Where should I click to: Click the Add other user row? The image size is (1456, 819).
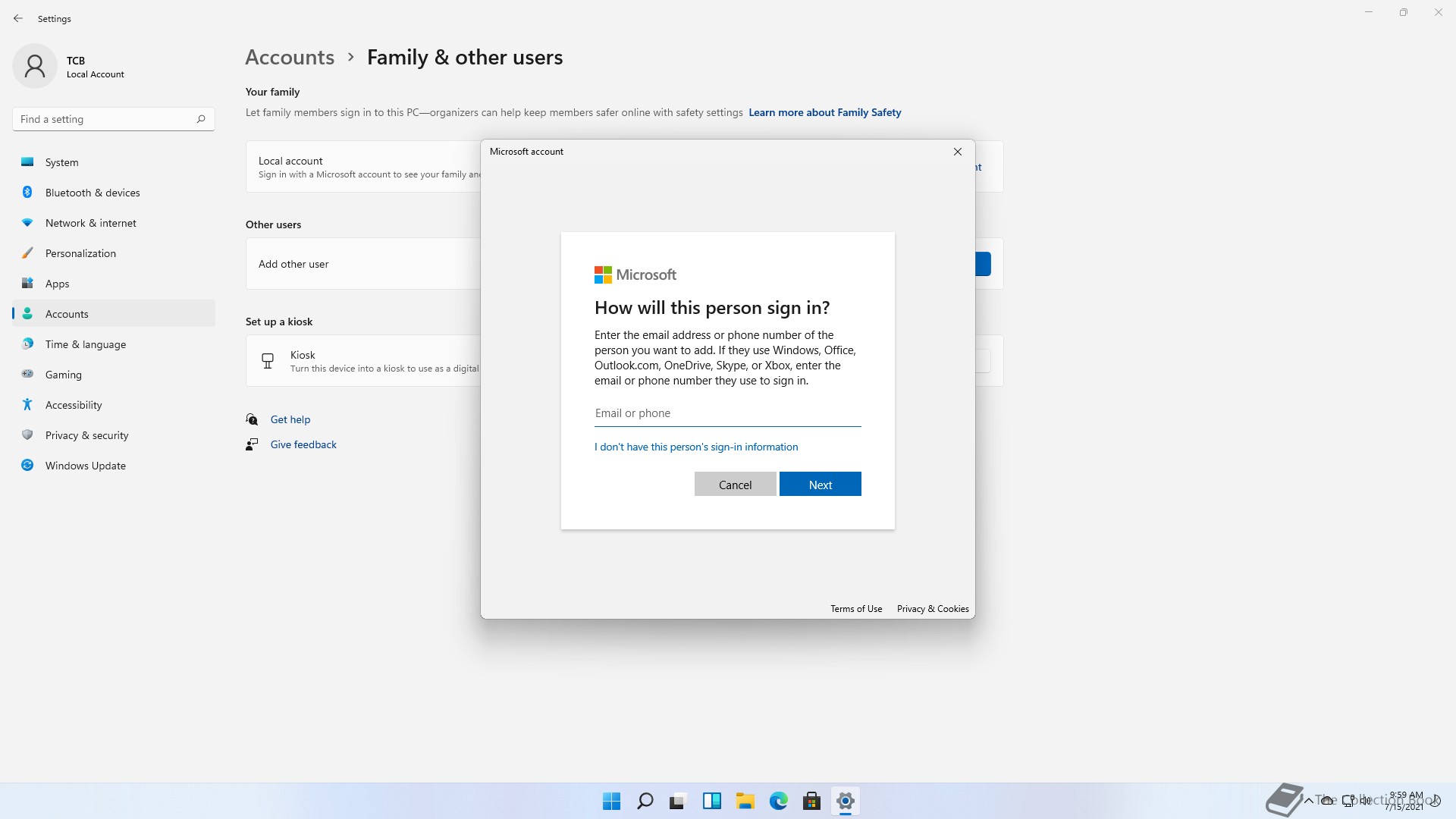(x=362, y=264)
